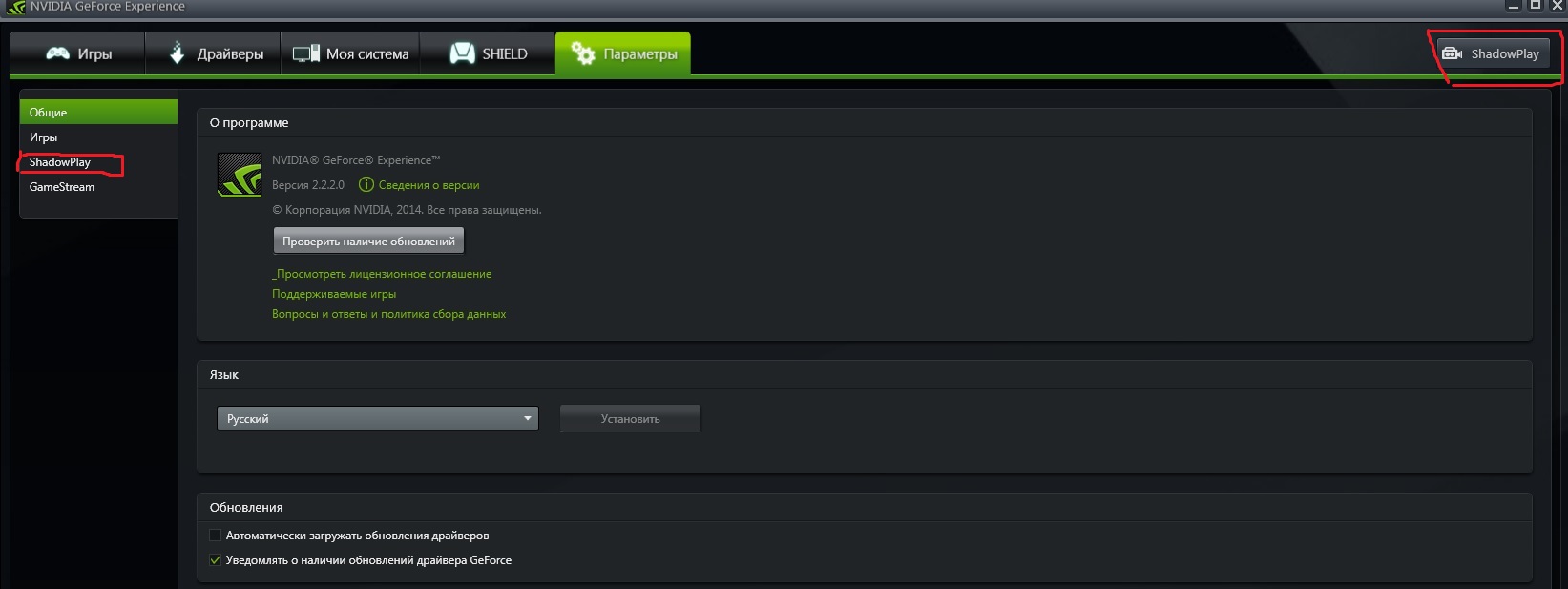Click the arrow of the language combo box
The width and height of the screenshot is (1568, 589).
(x=528, y=418)
